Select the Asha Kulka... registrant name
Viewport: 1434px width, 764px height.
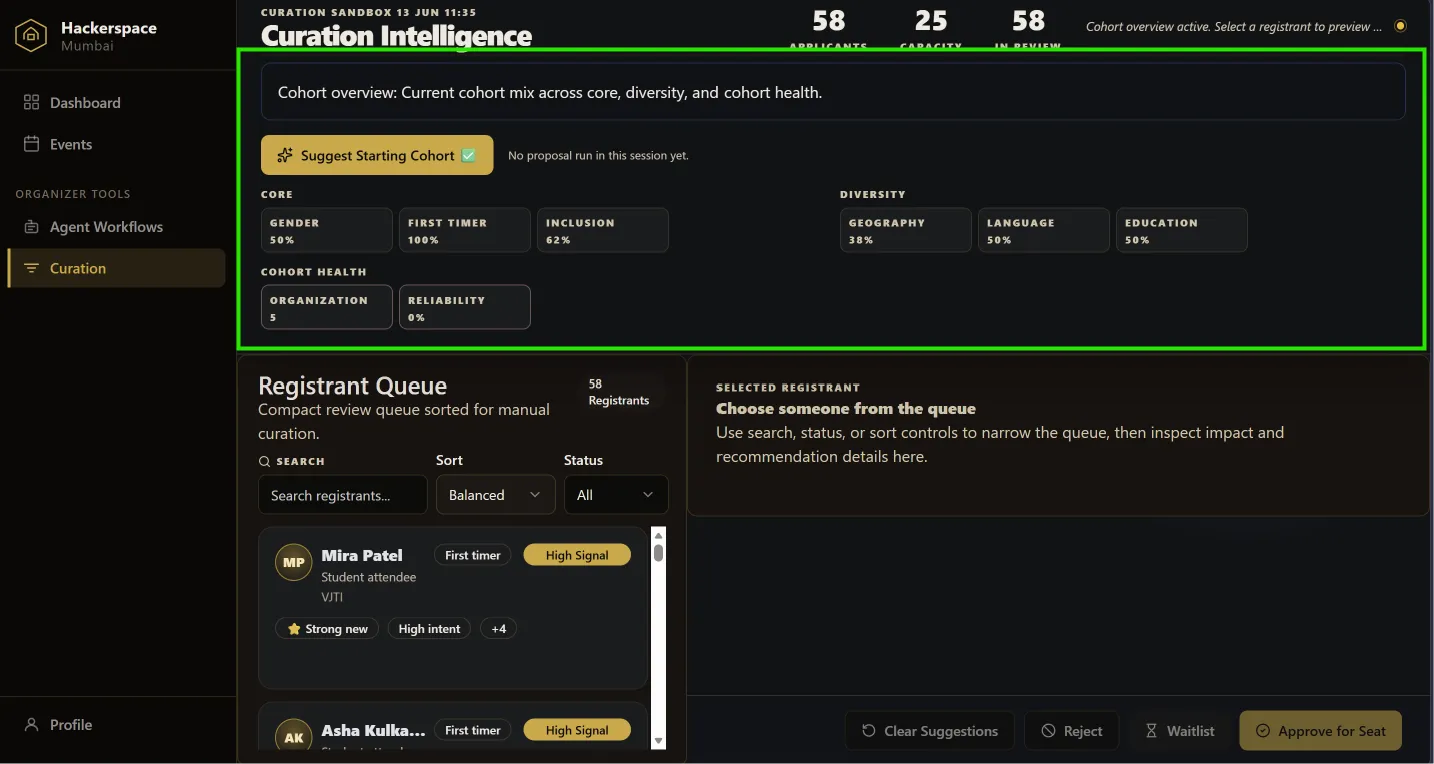tap(373, 731)
